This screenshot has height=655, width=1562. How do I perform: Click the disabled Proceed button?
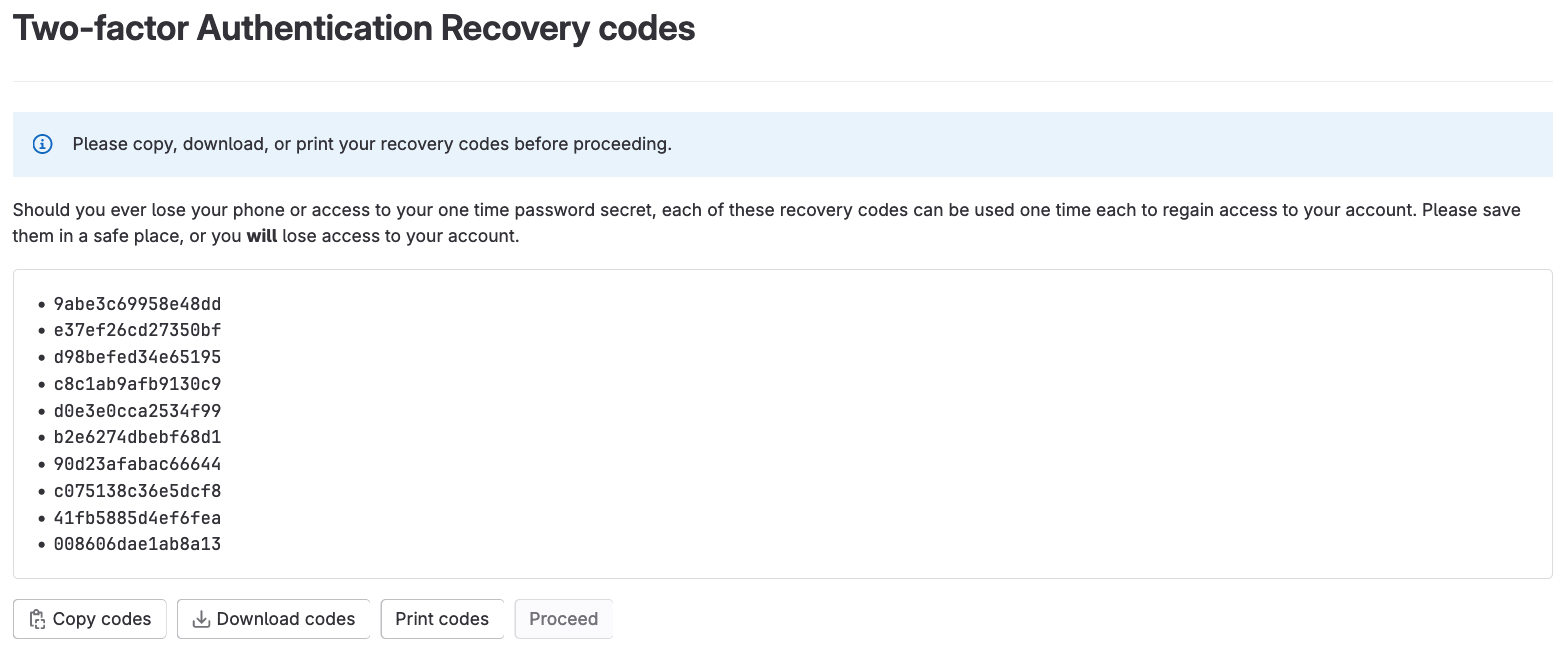pyautogui.click(x=563, y=619)
